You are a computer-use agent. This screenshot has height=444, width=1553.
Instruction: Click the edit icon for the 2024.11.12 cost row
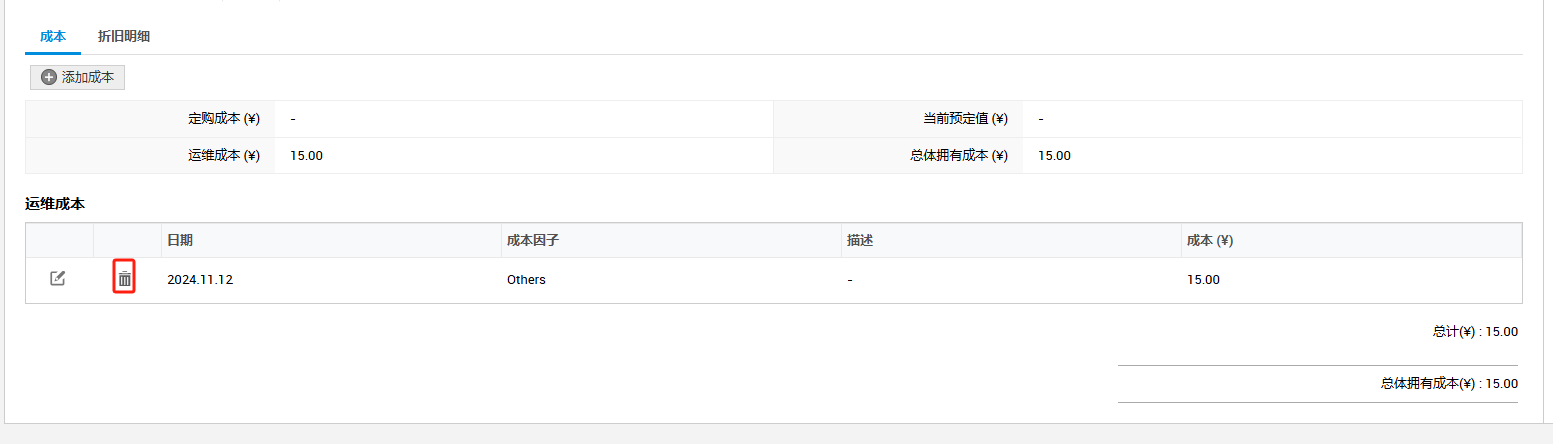point(58,278)
